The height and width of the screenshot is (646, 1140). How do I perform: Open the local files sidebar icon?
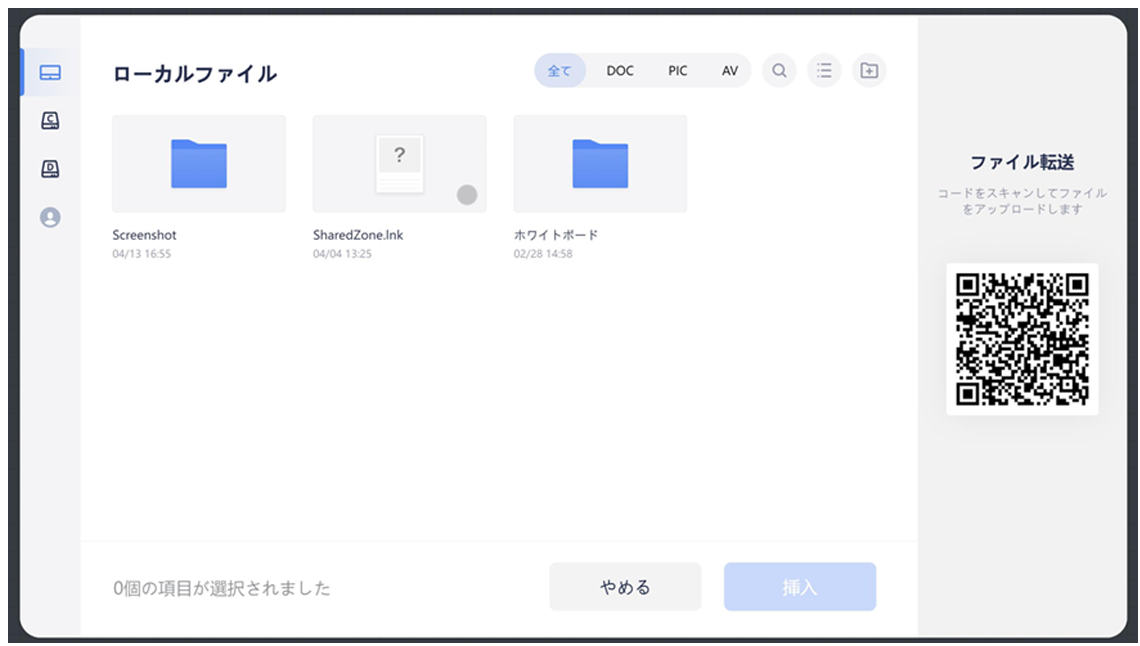(50, 72)
